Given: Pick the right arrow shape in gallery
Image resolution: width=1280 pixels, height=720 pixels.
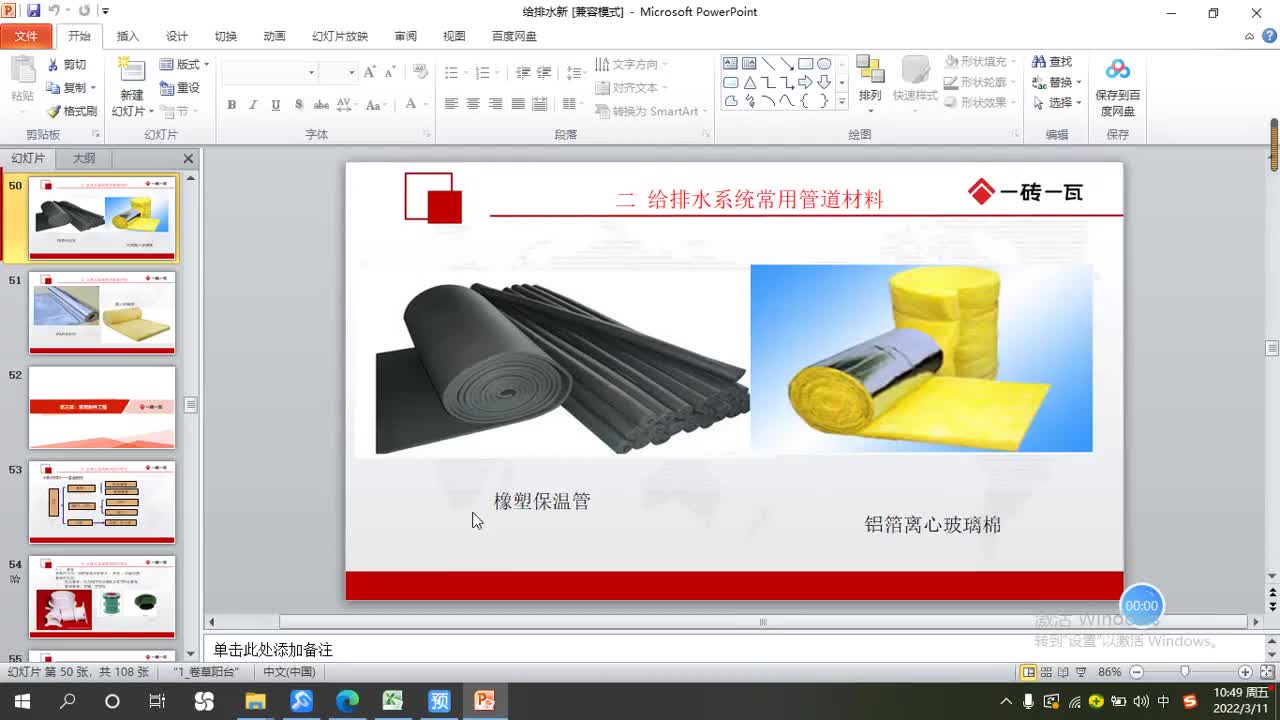Looking at the screenshot, I should (805, 82).
